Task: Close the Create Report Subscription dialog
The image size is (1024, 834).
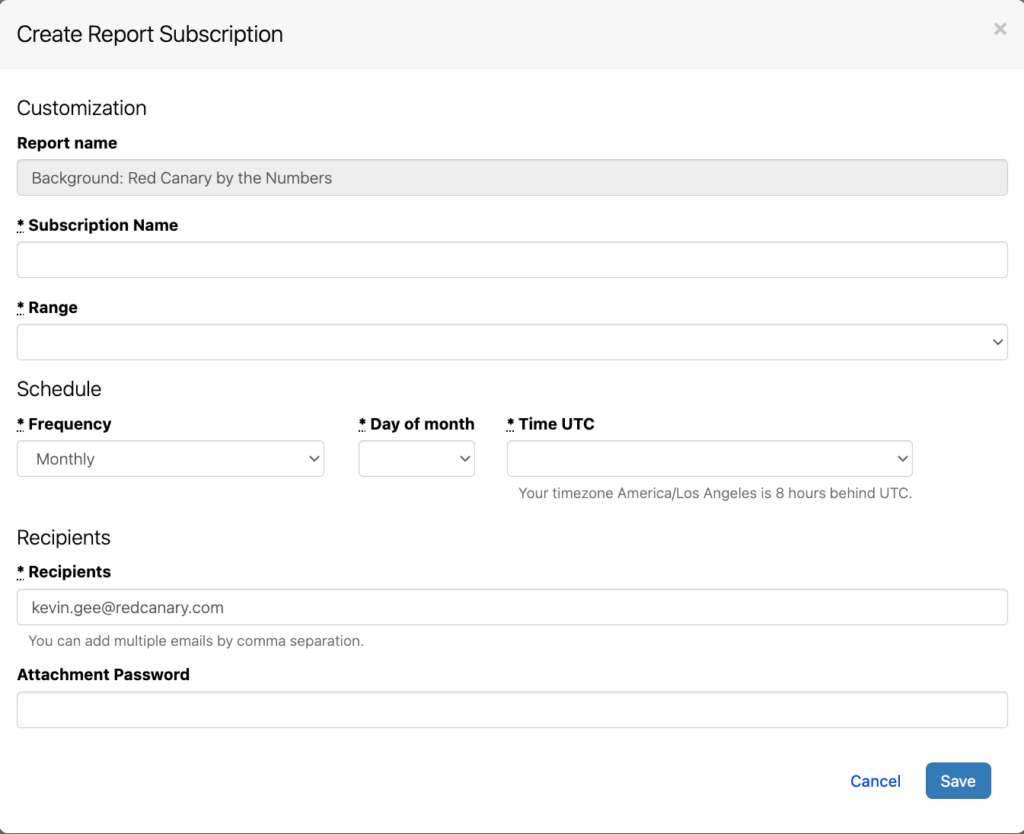Action: coord(999,30)
